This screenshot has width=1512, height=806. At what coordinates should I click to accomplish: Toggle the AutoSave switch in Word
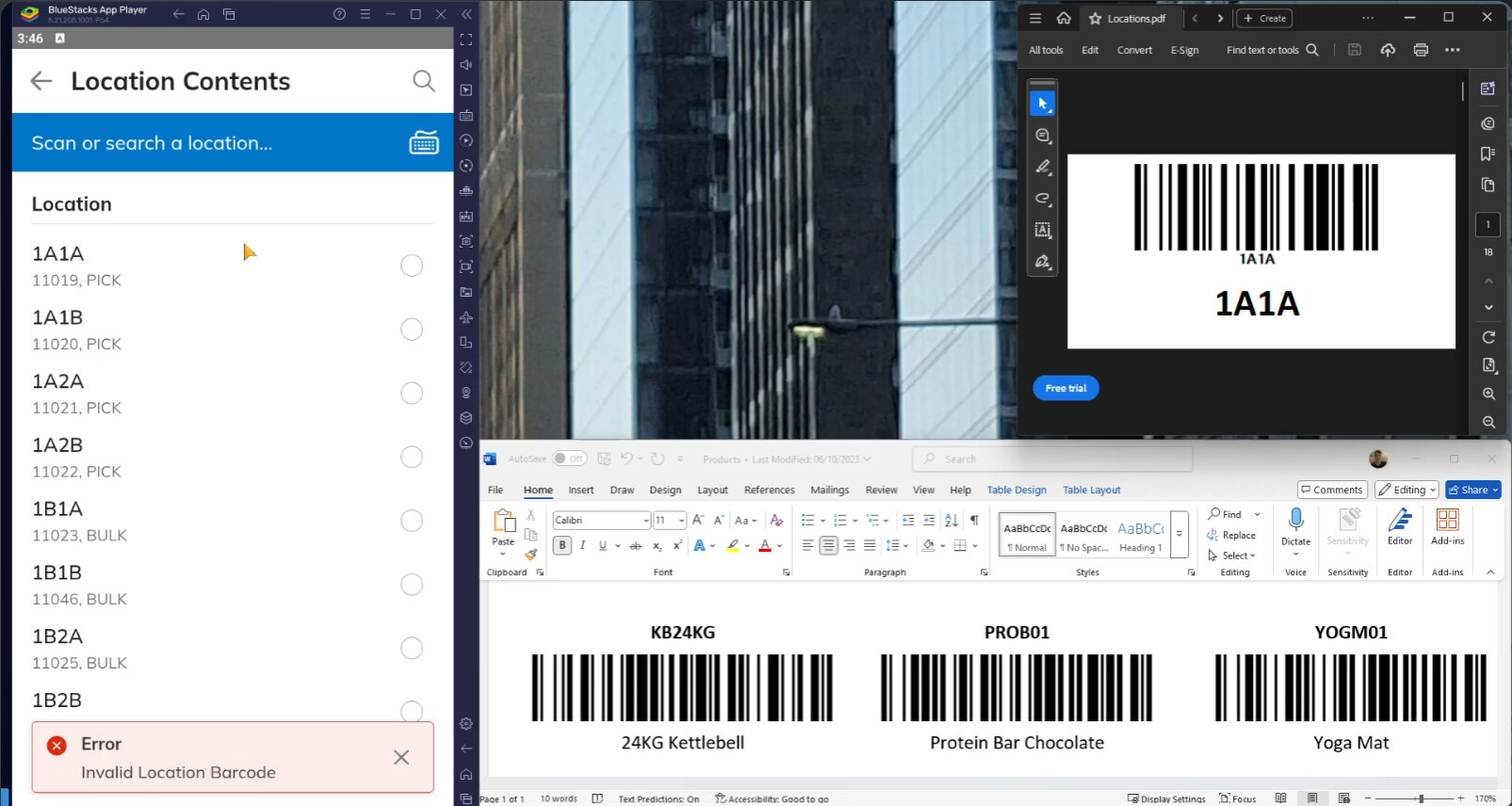569,459
